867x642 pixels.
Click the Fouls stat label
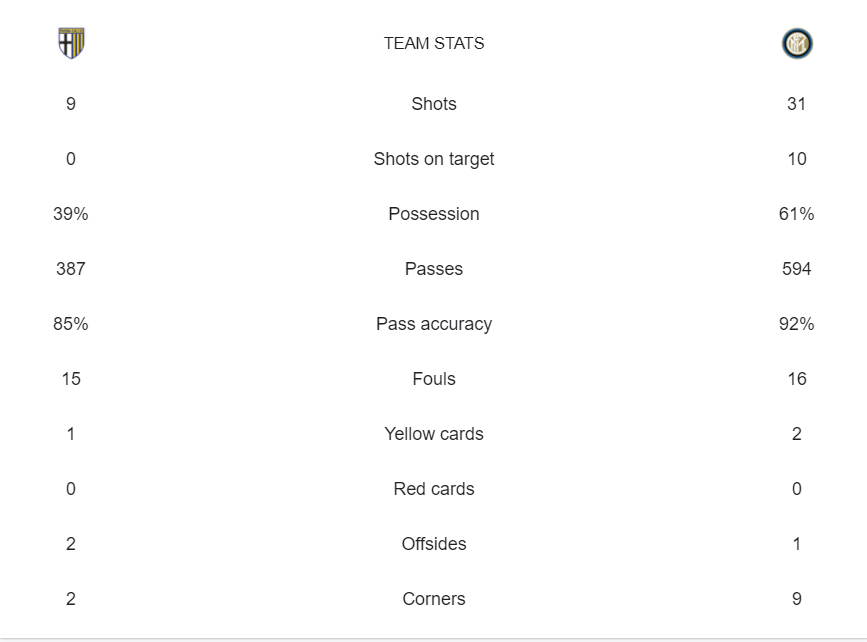point(434,379)
